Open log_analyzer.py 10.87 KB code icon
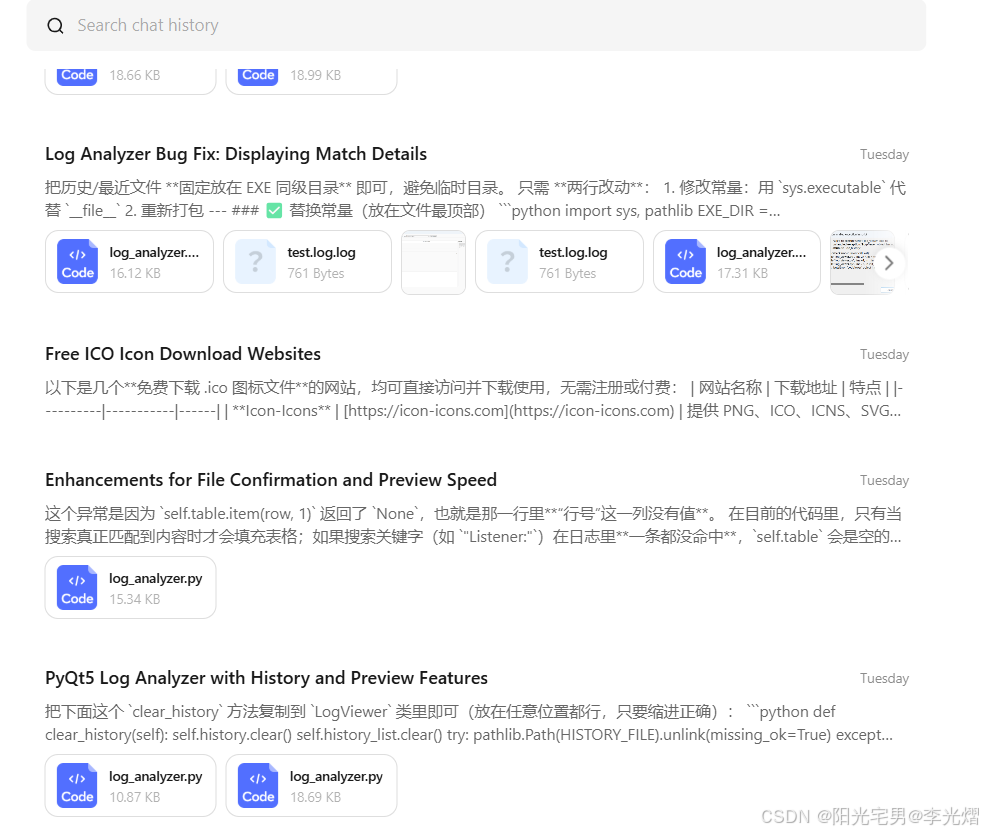983x834 pixels. tap(77, 786)
